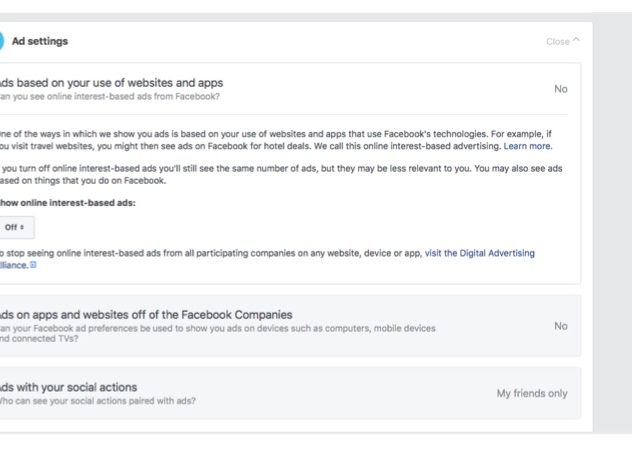This screenshot has height=449, width=632.
Task: Expand the Ads with your social actions section
Action: coord(68,387)
